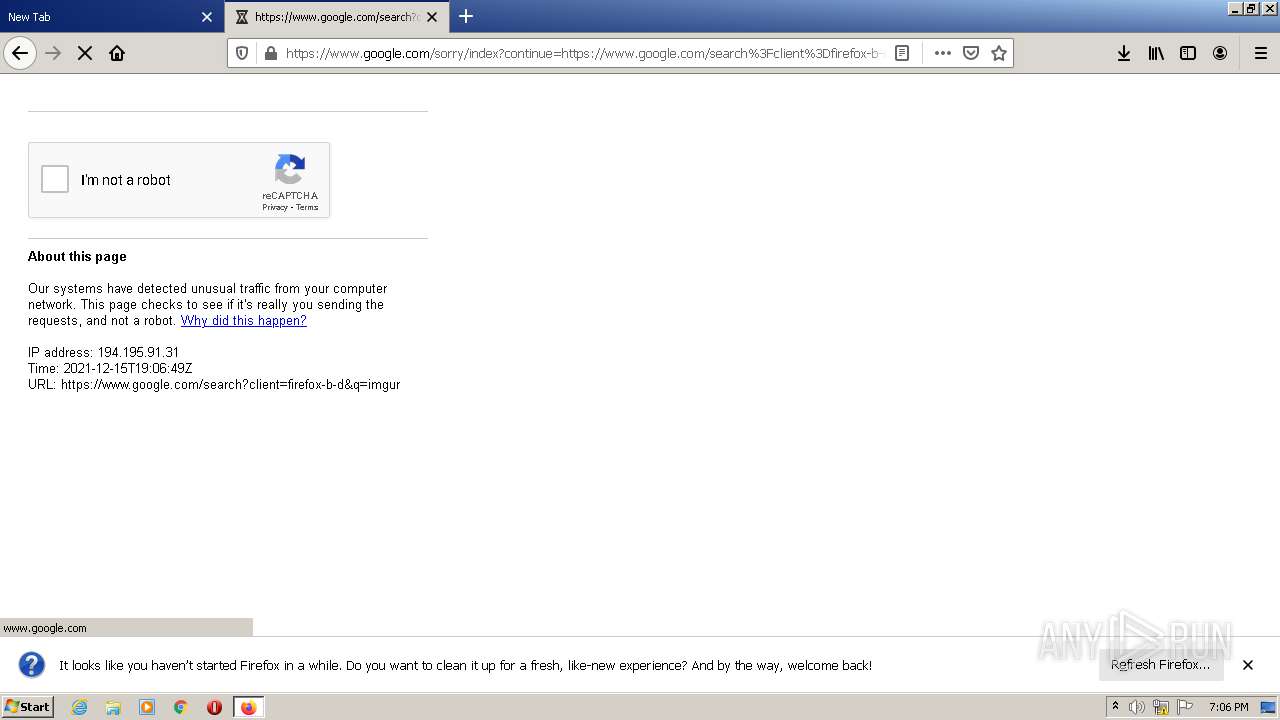Open File Explorer from taskbar
Image resolution: width=1280 pixels, height=720 pixels.
tap(113, 707)
